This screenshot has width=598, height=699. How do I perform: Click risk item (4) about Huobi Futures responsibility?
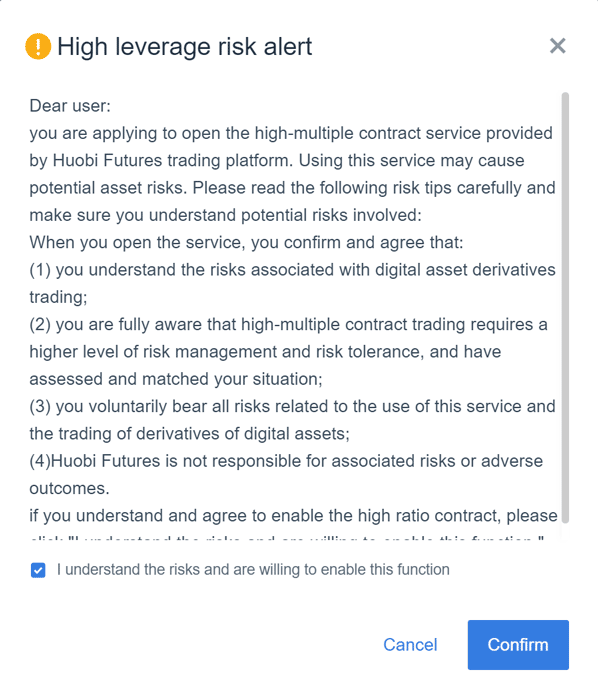[286, 475]
